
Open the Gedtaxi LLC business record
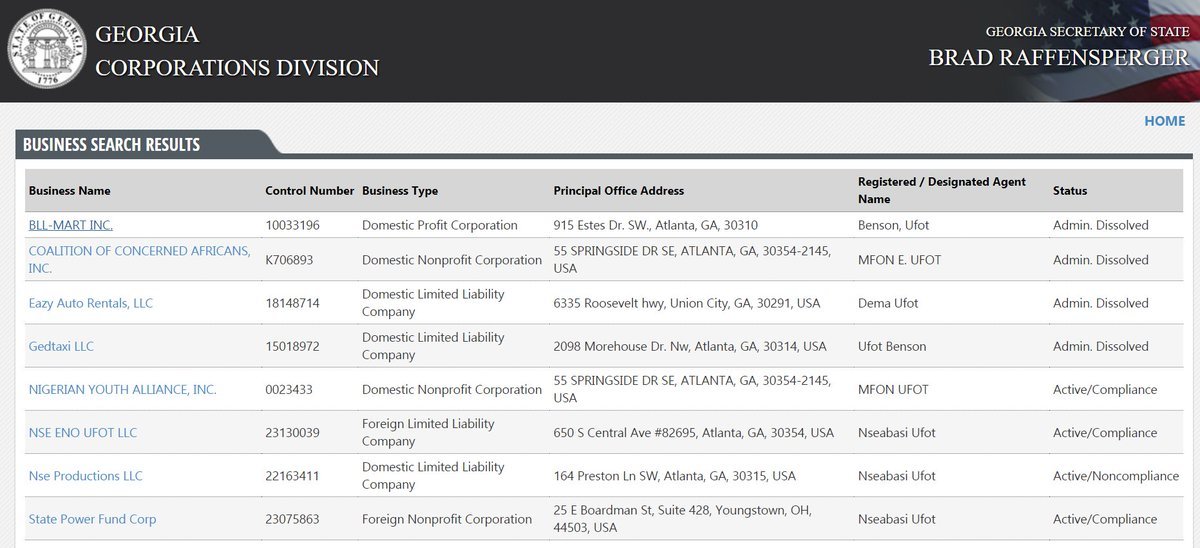coord(61,346)
